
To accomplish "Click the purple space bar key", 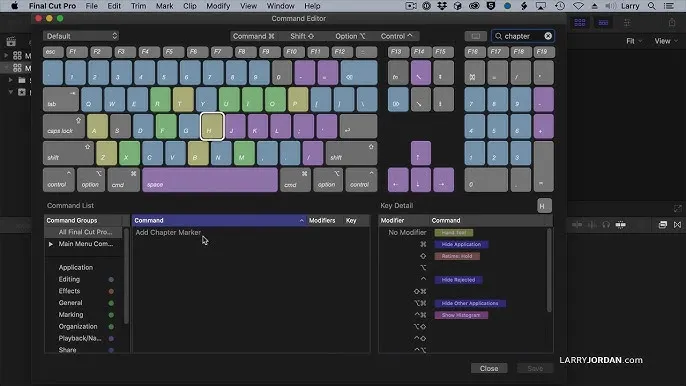I will (210, 180).
